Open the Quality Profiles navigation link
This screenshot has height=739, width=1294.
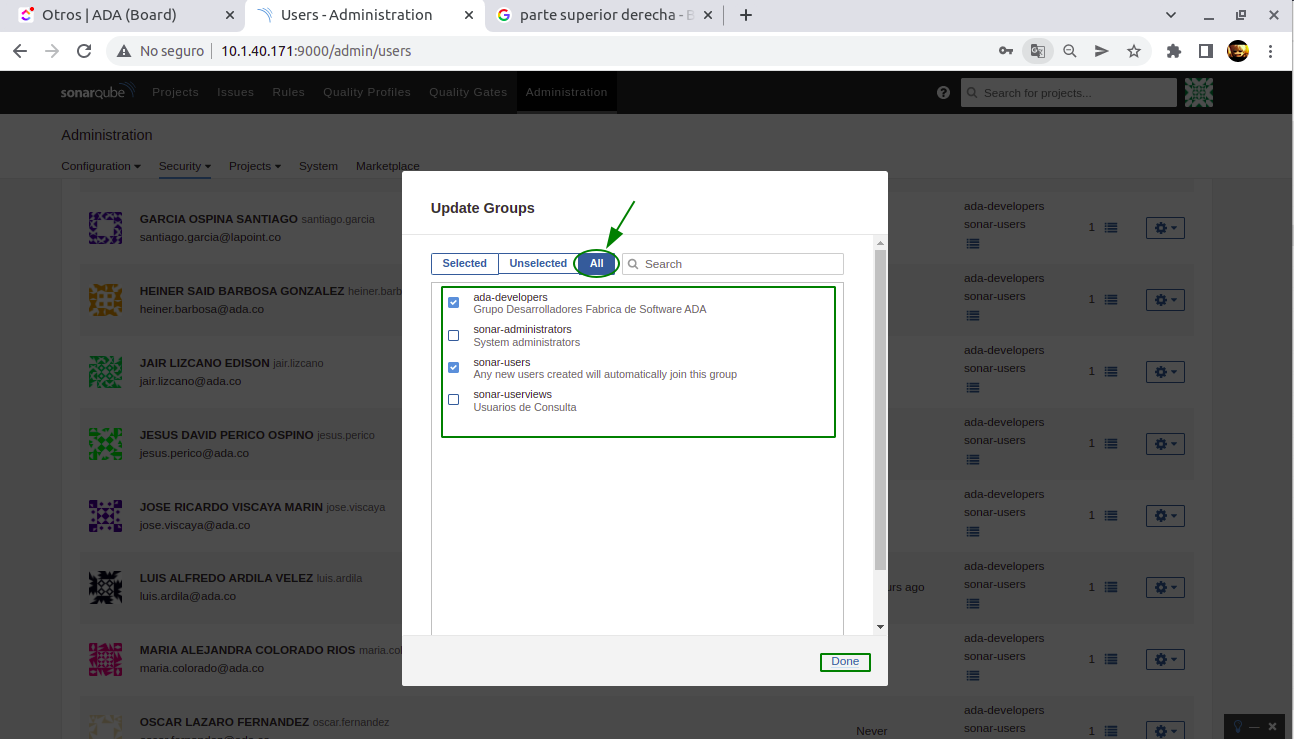click(x=366, y=92)
